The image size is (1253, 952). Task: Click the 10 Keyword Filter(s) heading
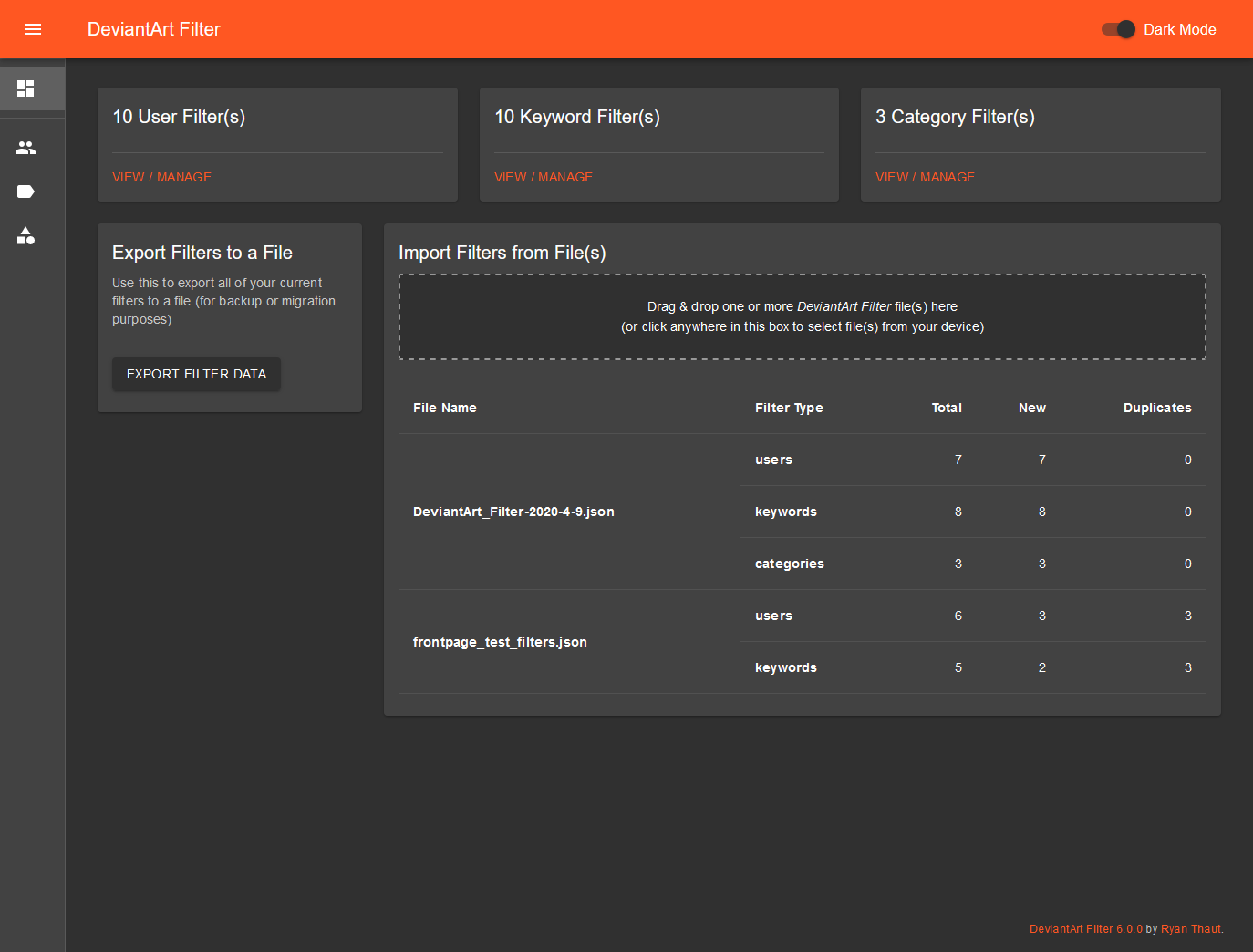pyautogui.click(x=577, y=117)
